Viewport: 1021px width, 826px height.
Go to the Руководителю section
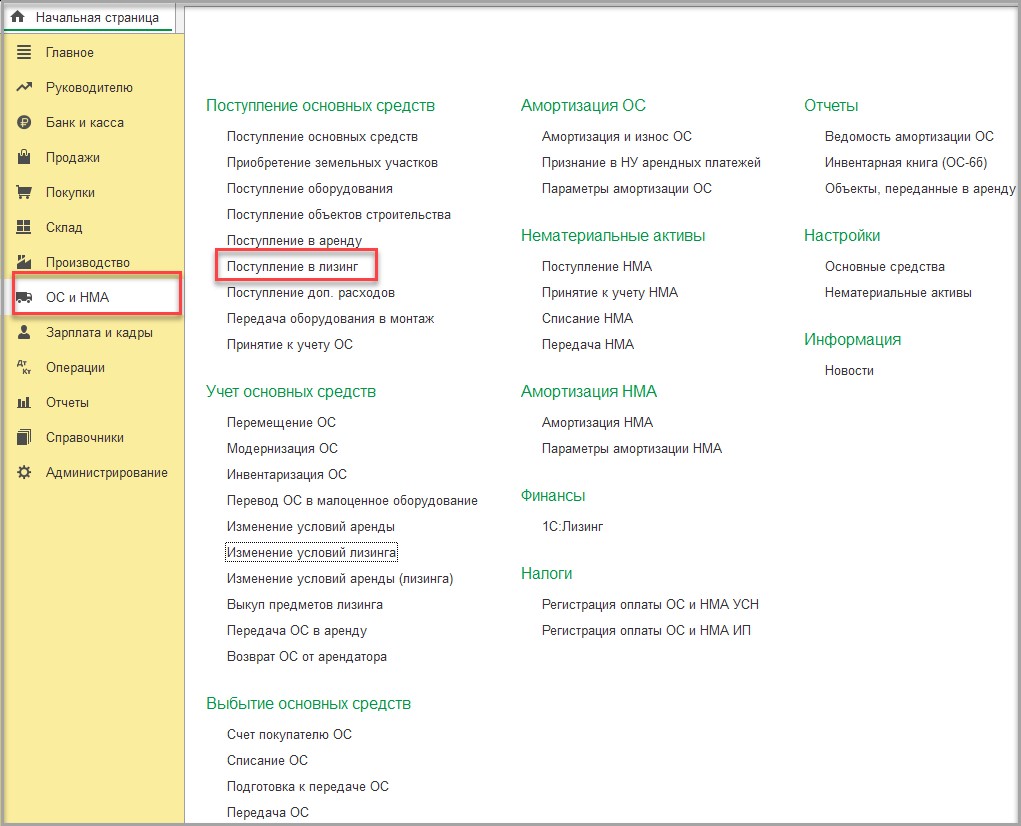click(x=89, y=88)
